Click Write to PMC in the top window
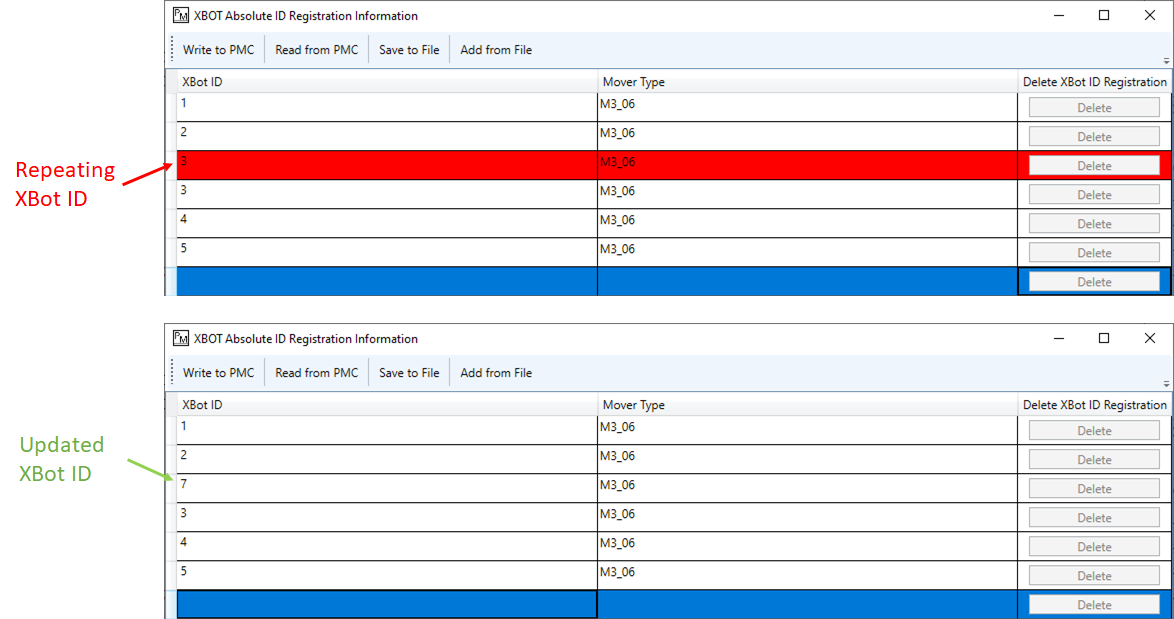The width and height of the screenshot is (1174, 619). 218,50
